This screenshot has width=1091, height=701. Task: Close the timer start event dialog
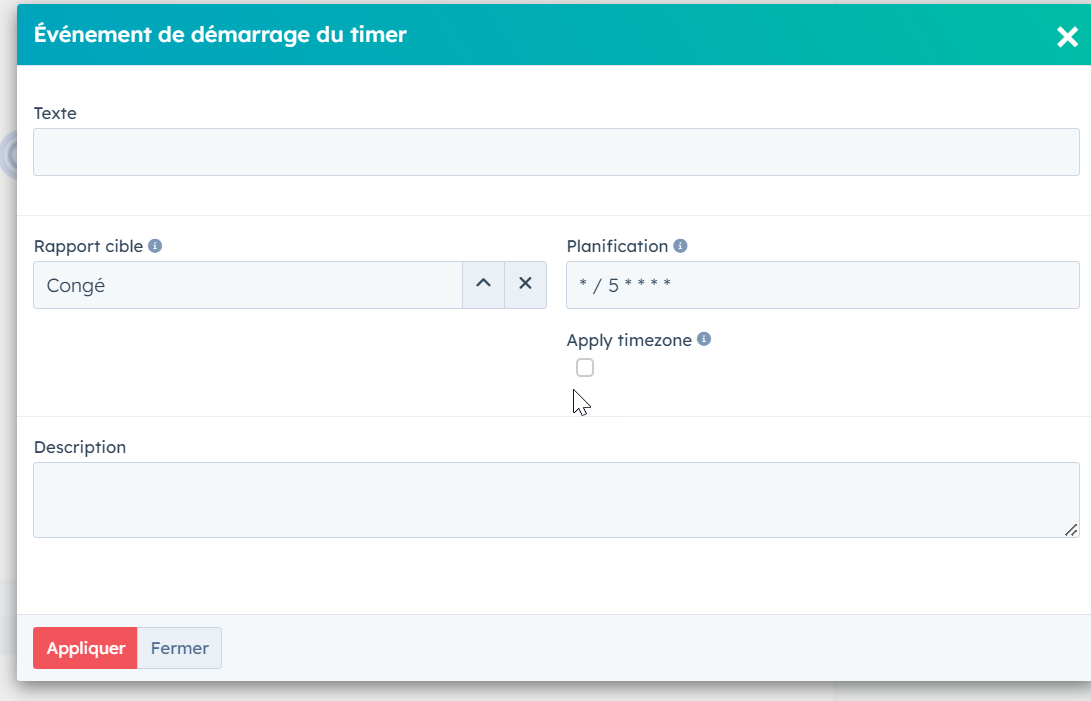click(x=1066, y=37)
